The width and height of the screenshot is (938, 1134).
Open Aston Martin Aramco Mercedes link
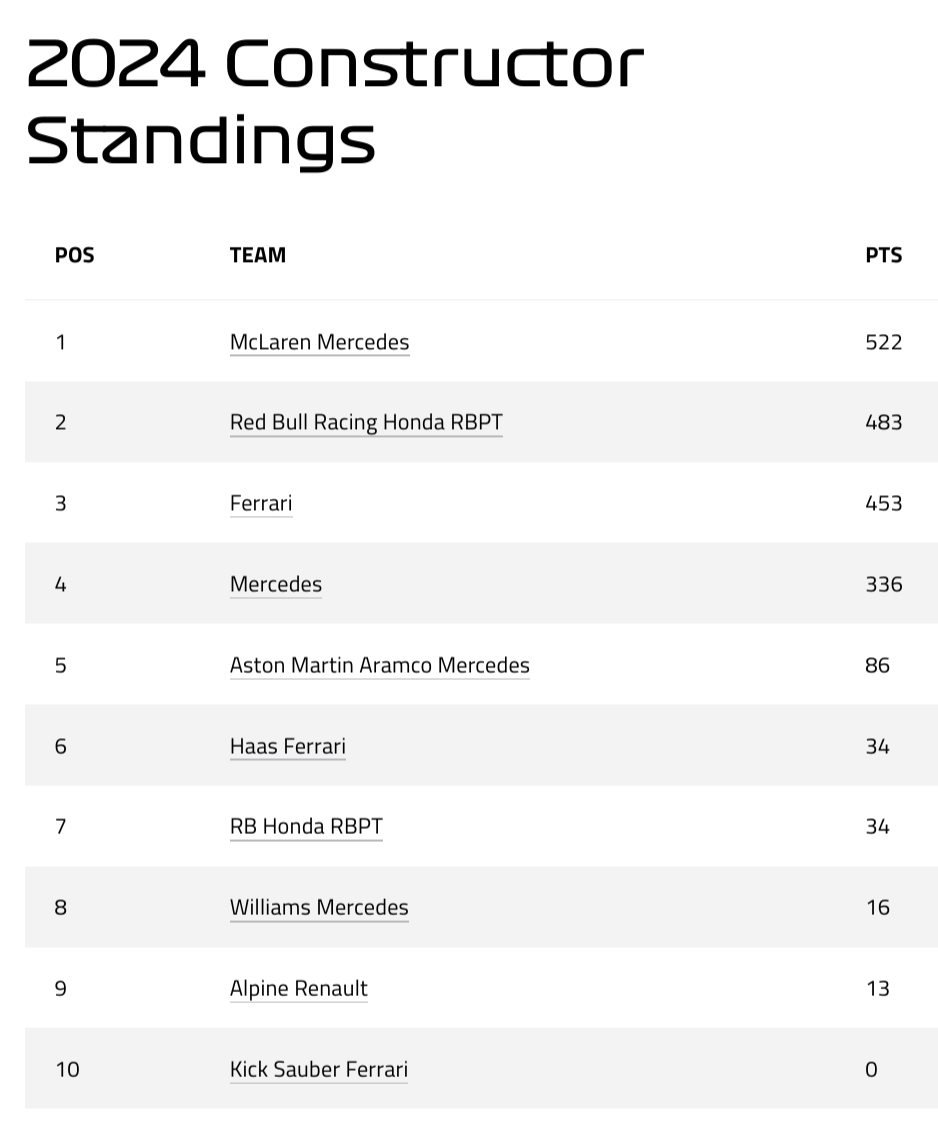[x=379, y=665]
